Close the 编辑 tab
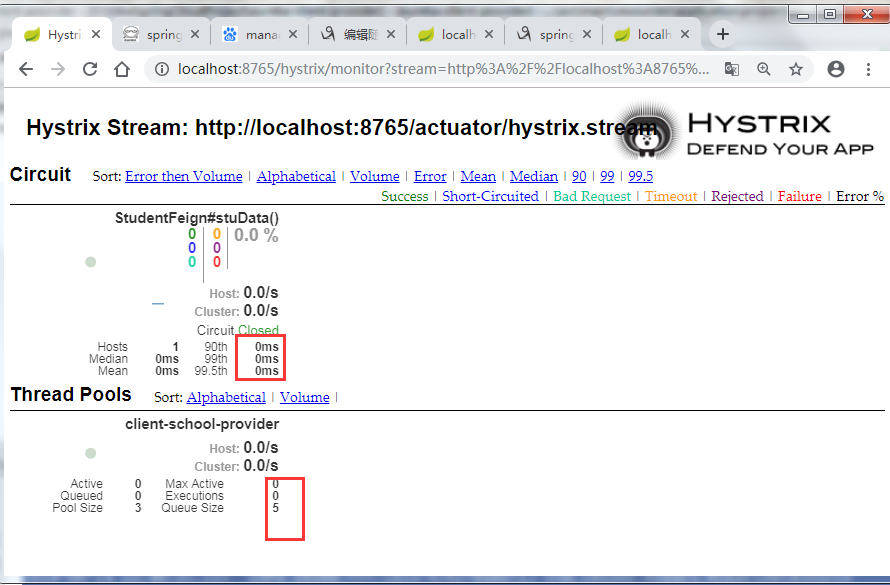The image size is (890, 585). [391, 35]
